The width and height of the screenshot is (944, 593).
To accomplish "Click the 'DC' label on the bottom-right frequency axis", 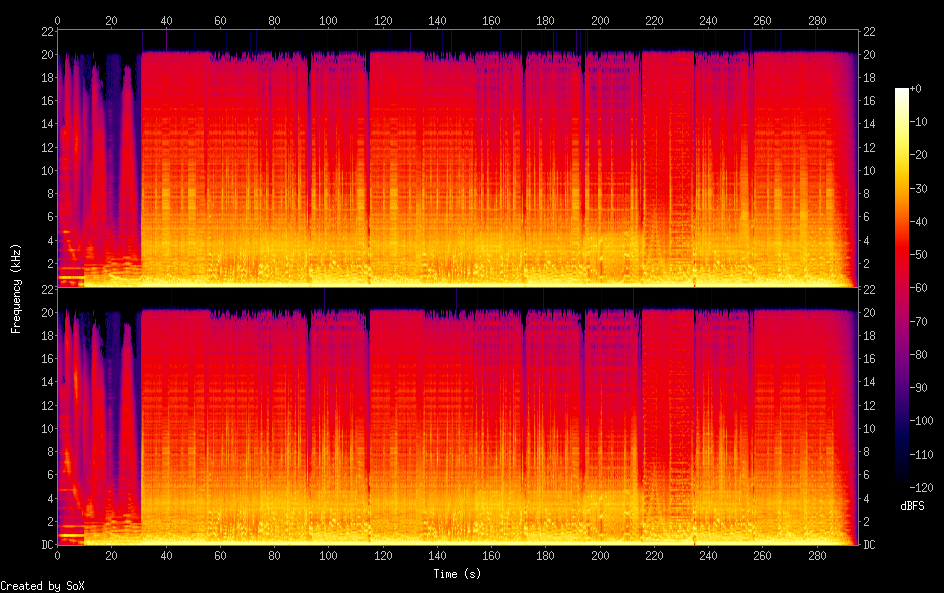I will pos(870,544).
